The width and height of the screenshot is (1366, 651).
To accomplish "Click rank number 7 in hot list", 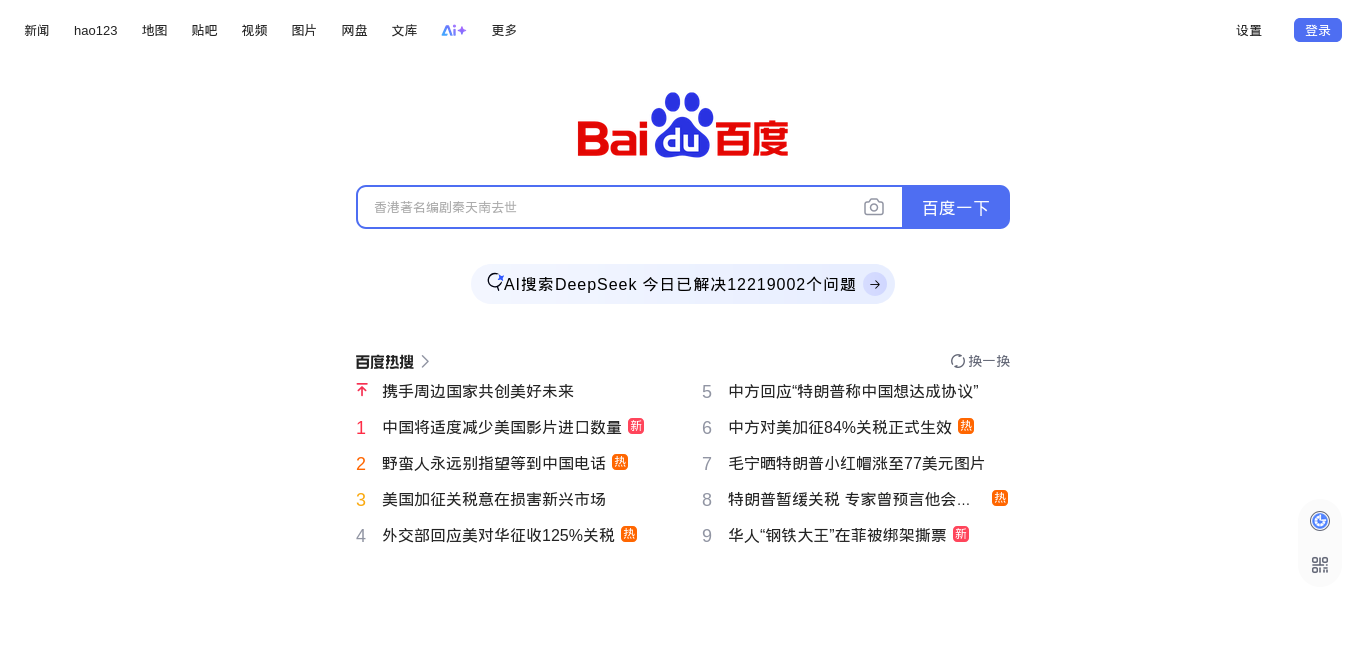I will [x=707, y=464].
